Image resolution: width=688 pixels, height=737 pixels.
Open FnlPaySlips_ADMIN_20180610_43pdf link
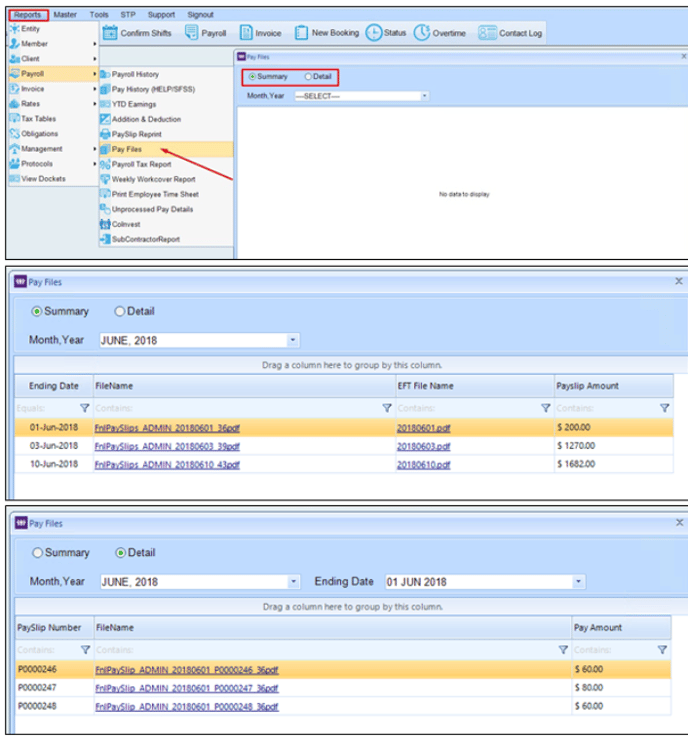coord(167,464)
